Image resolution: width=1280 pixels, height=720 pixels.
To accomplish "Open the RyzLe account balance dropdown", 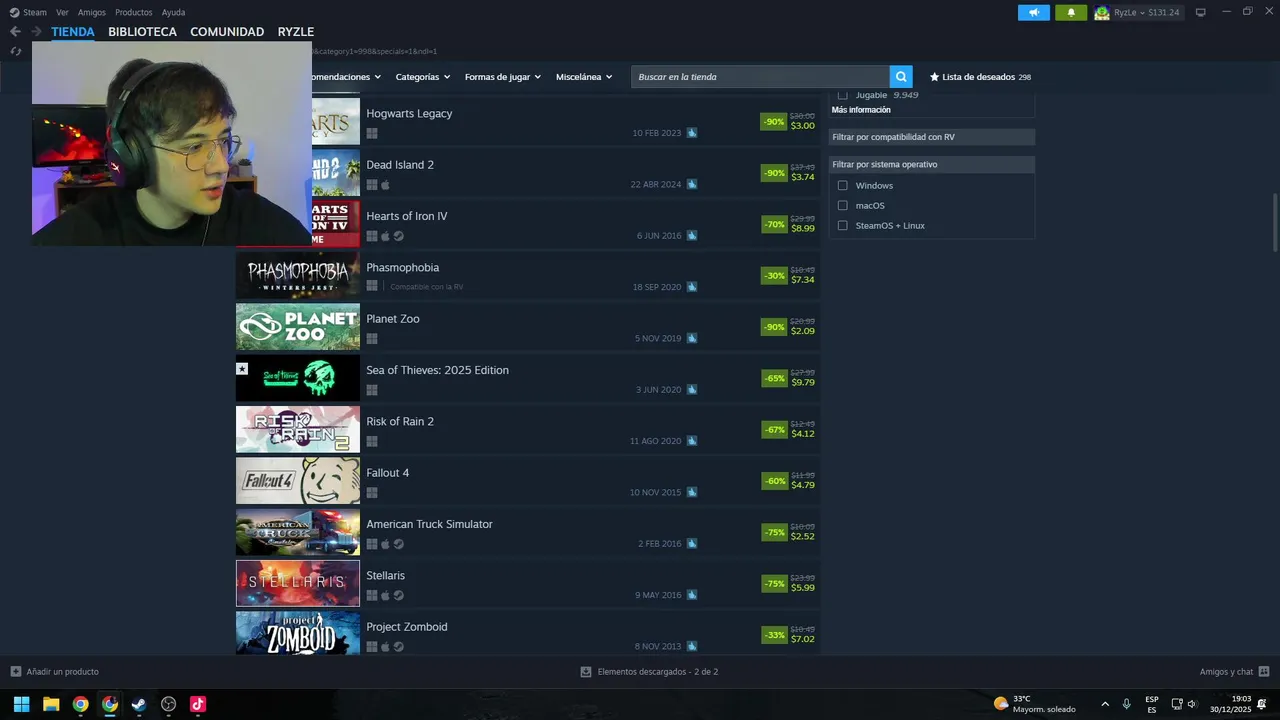I will click(x=1146, y=12).
